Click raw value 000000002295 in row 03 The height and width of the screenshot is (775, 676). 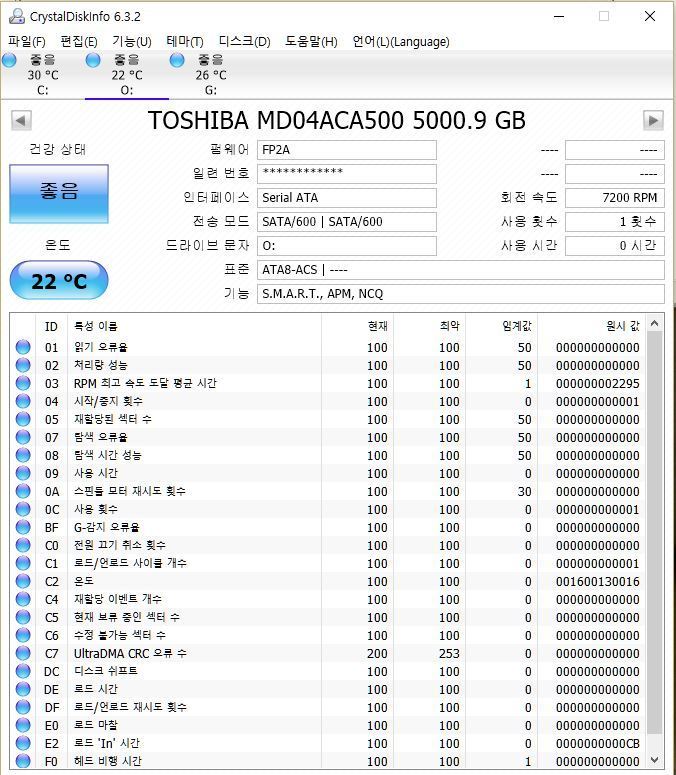click(x=597, y=384)
